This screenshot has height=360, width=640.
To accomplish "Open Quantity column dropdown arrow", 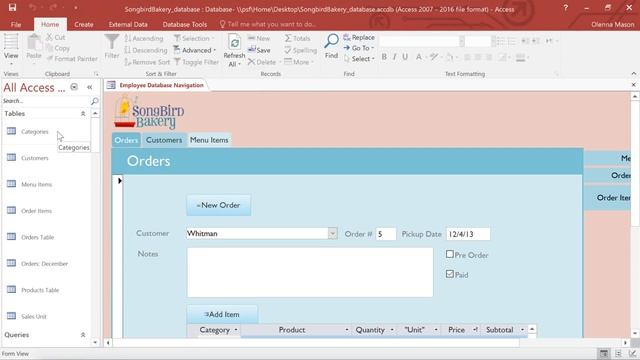I will (x=392, y=330).
